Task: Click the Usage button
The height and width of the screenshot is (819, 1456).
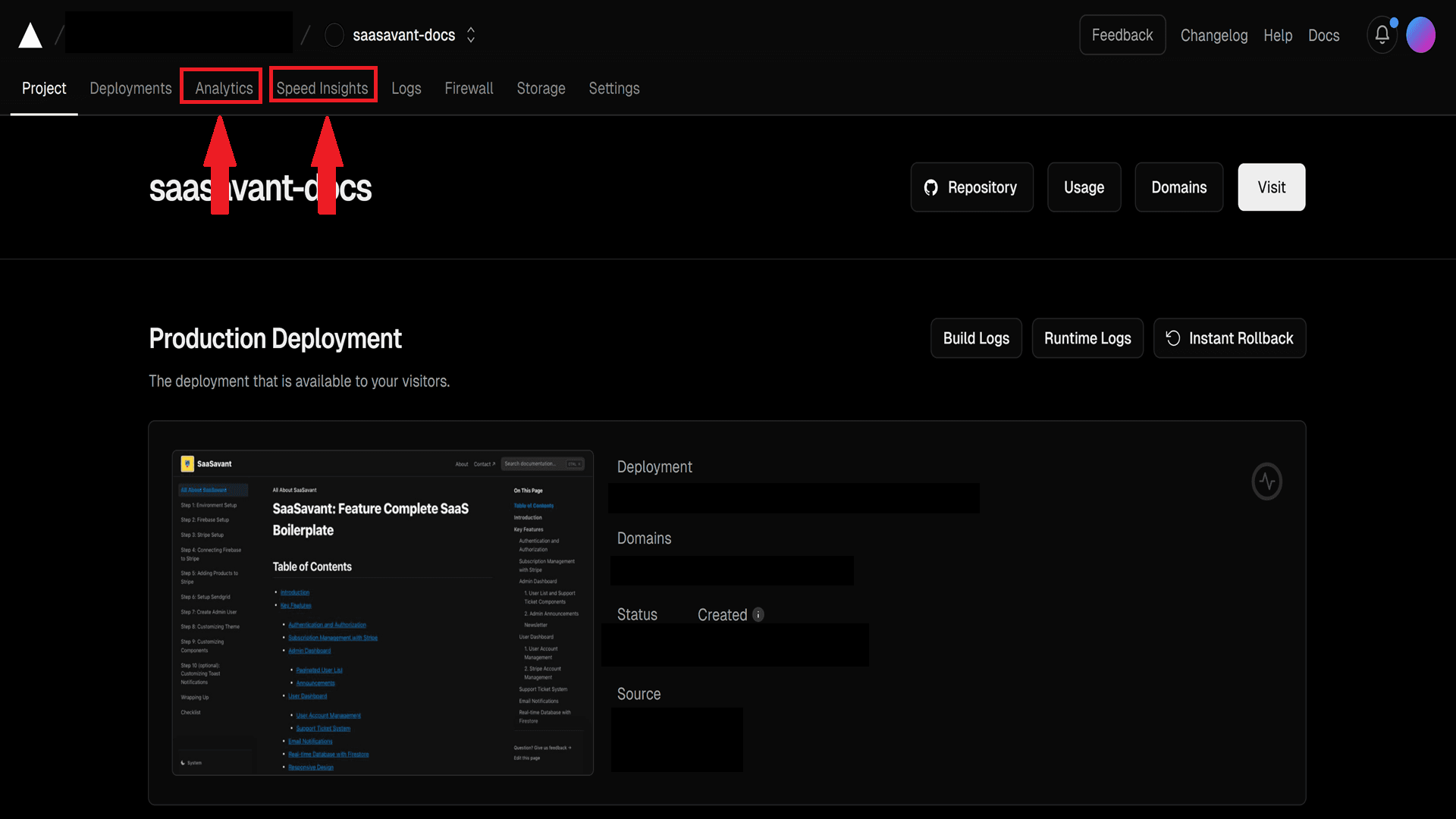Action: 1084,187
